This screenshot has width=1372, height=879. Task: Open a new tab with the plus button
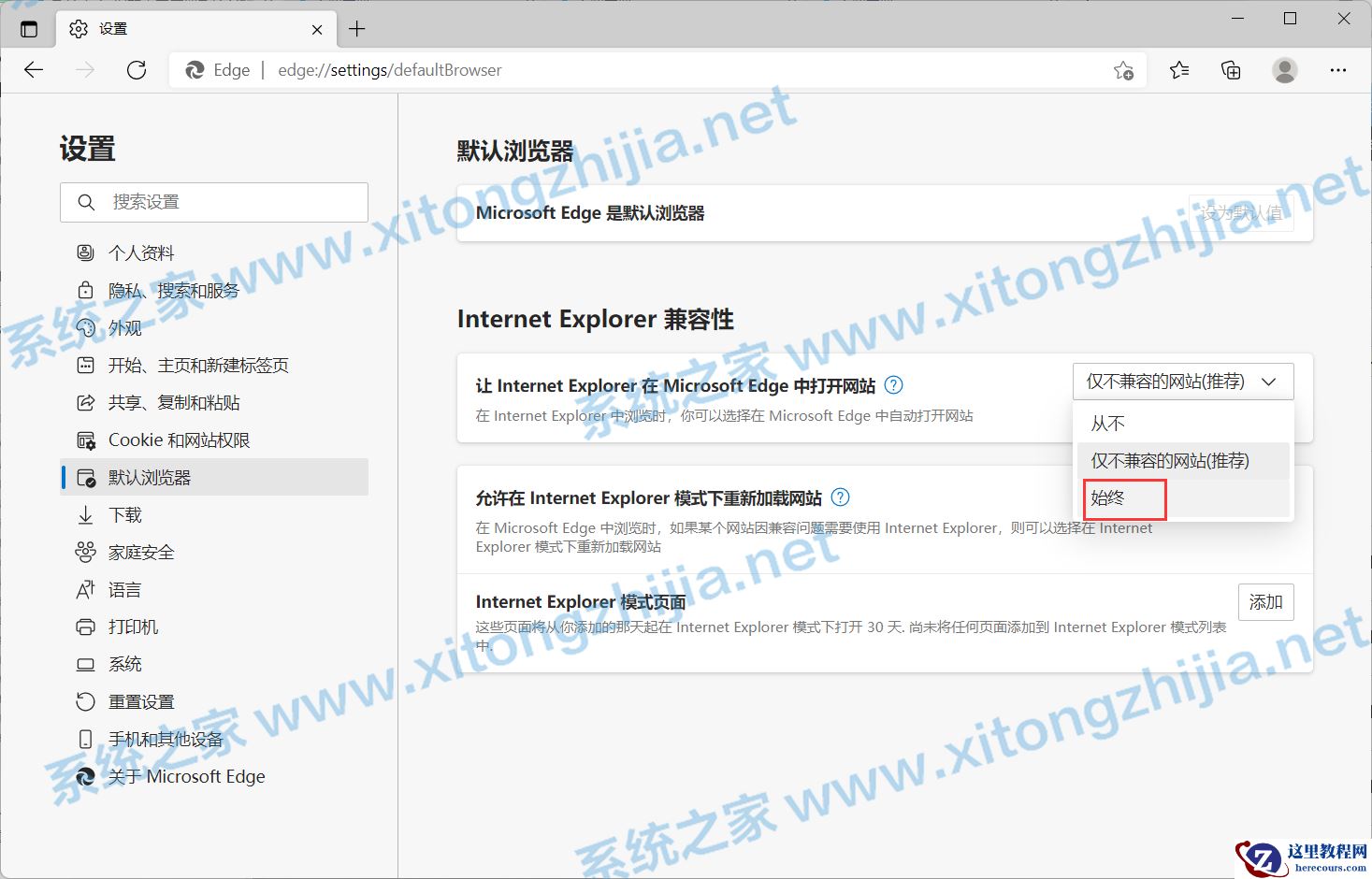tap(356, 28)
